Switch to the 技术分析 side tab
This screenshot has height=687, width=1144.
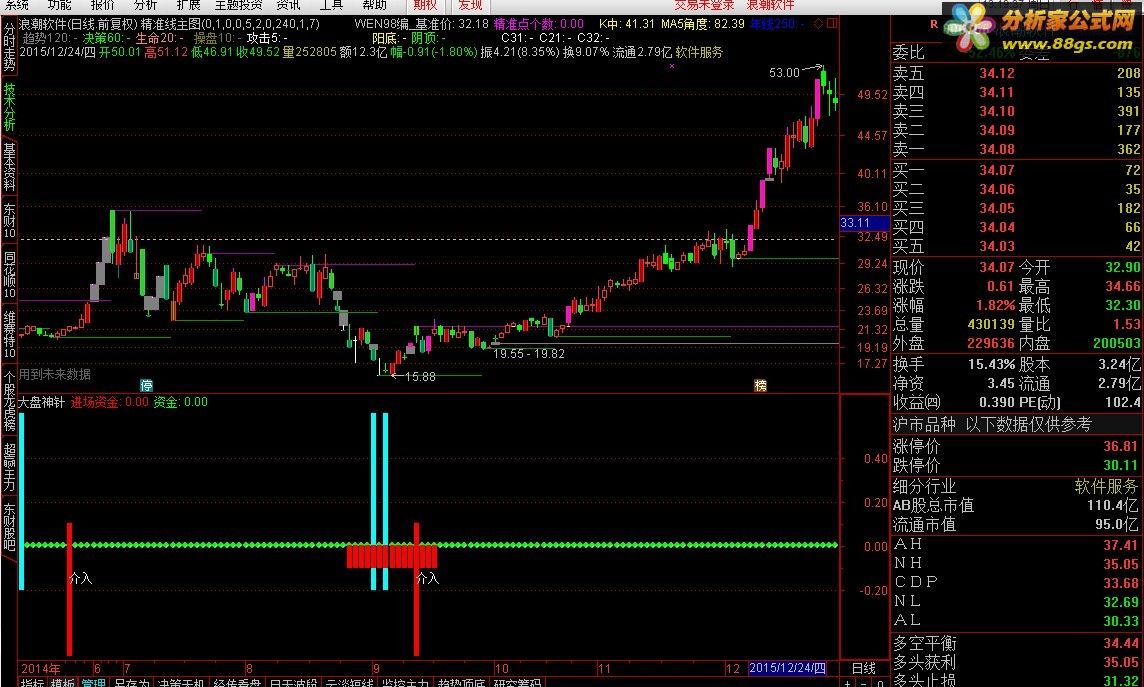(9, 107)
